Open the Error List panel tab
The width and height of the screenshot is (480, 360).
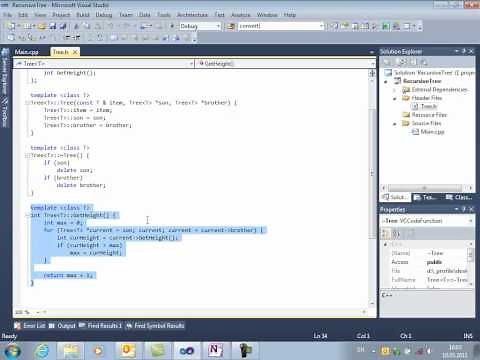(30, 326)
